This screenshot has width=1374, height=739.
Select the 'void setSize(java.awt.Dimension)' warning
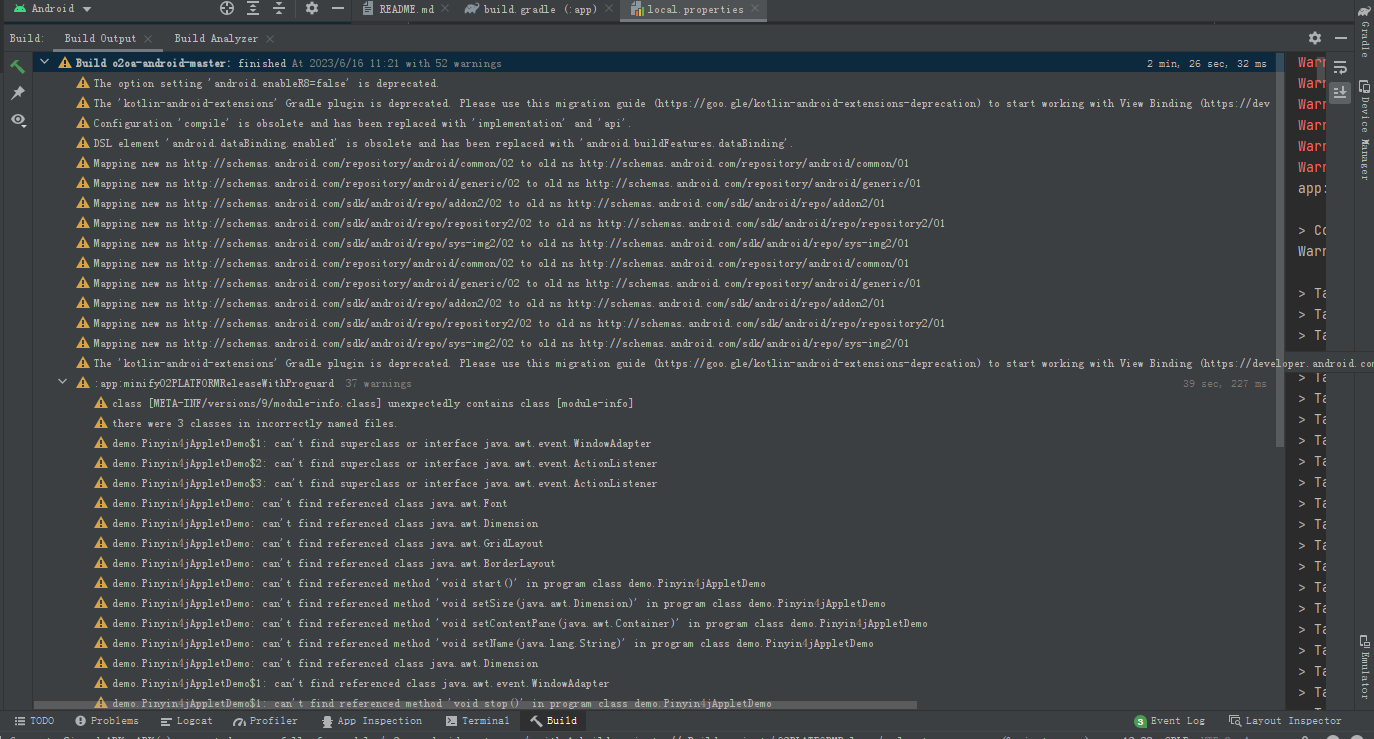pyautogui.click(x=490, y=604)
